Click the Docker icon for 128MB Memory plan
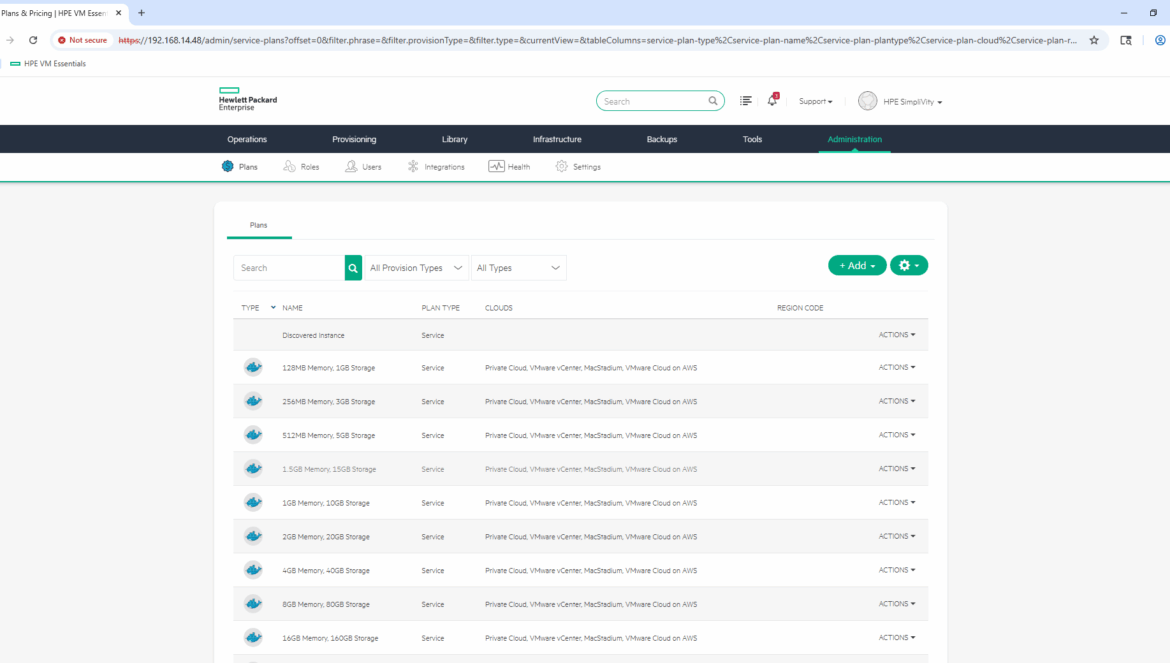Screen dimensions: 1170x663 [x=253, y=368]
